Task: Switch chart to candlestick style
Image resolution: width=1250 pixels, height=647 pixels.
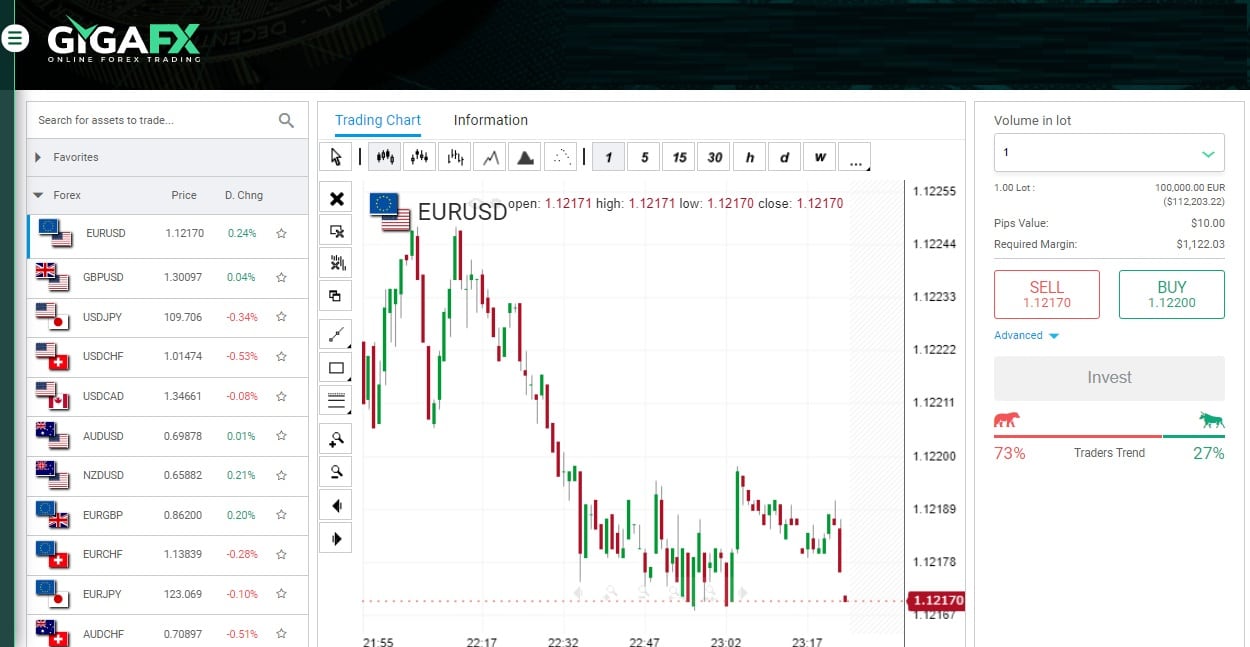Action: [x=384, y=157]
